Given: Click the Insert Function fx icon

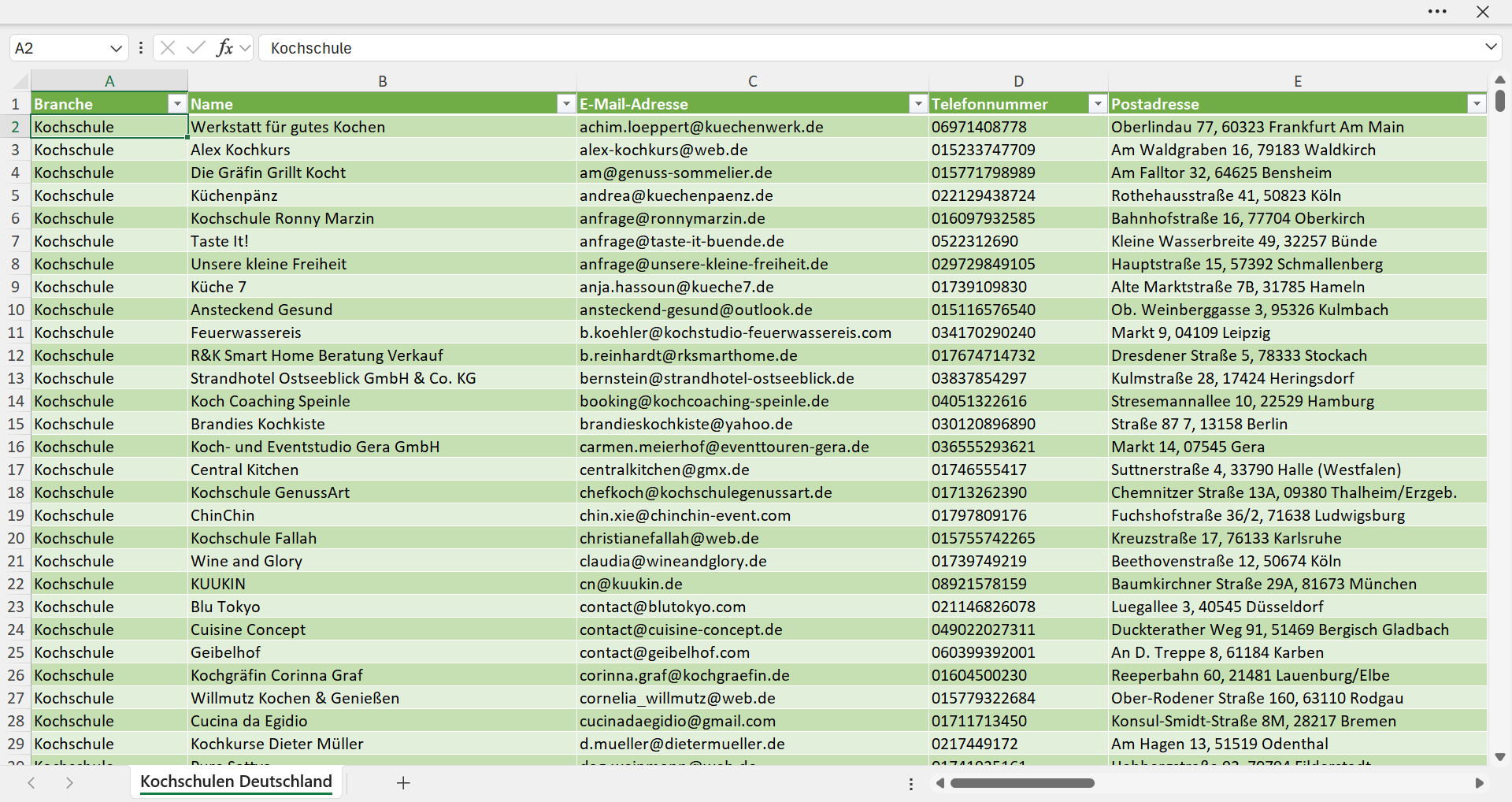Looking at the screenshot, I should (x=224, y=48).
